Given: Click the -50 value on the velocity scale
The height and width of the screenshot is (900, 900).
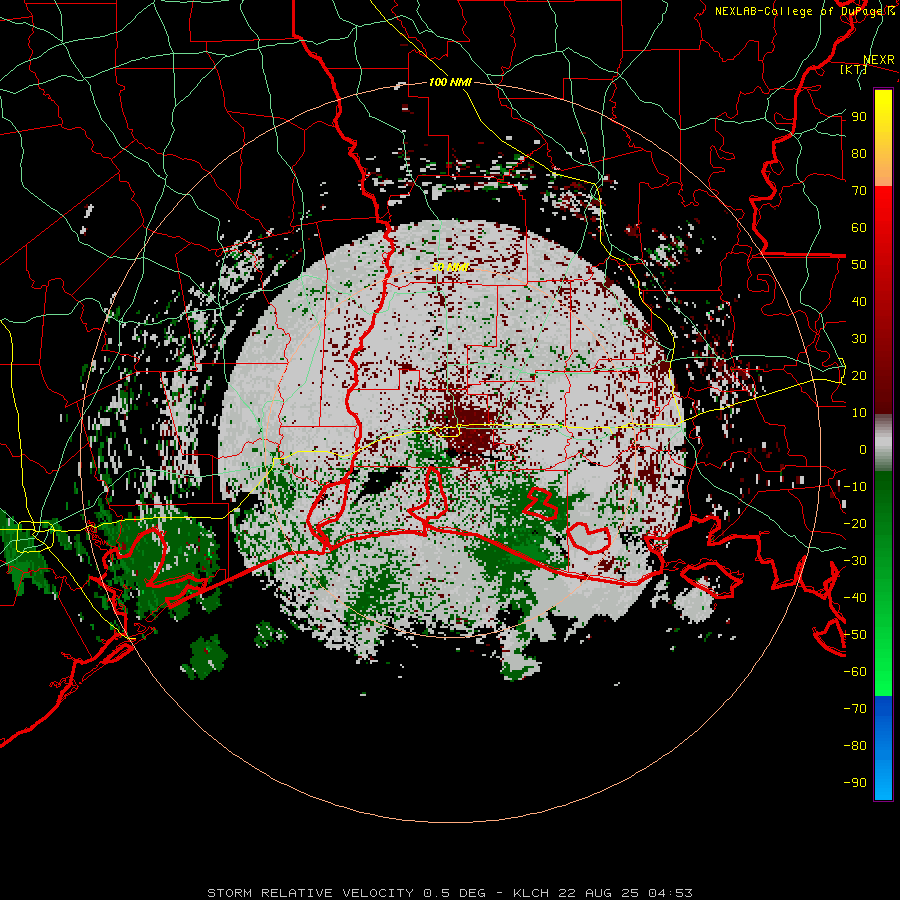Looking at the screenshot, I should 855,635.
